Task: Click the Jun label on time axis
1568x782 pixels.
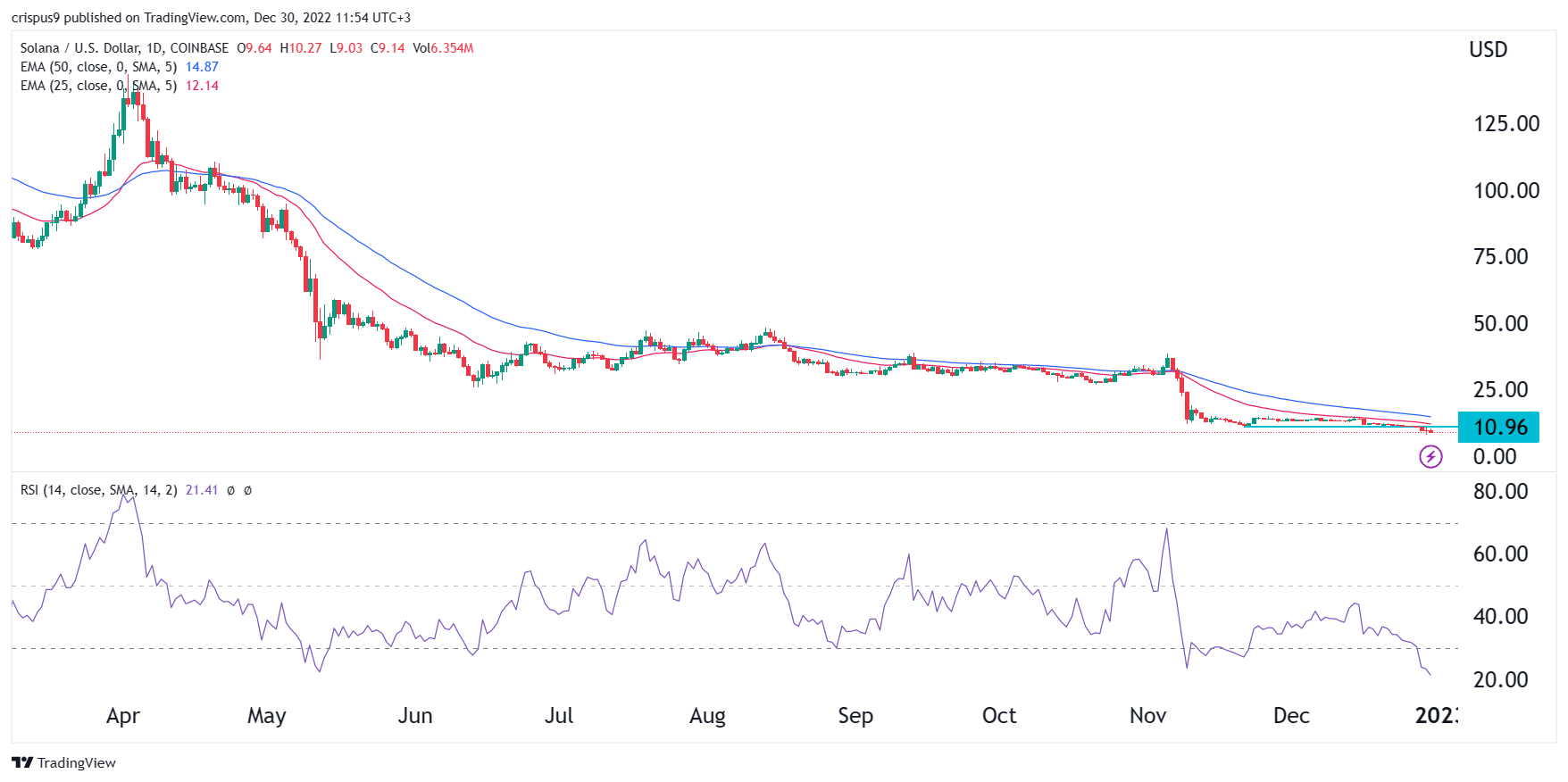Action: point(415,716)
